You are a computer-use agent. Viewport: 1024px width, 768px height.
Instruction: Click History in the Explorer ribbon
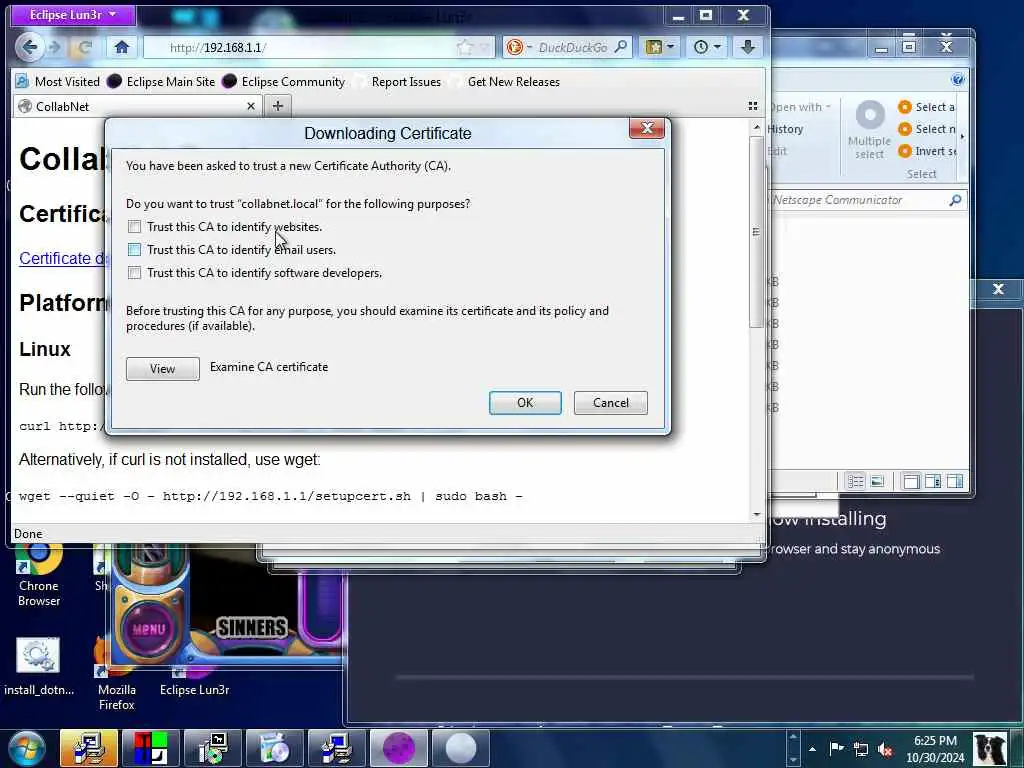tap(785, 129)
